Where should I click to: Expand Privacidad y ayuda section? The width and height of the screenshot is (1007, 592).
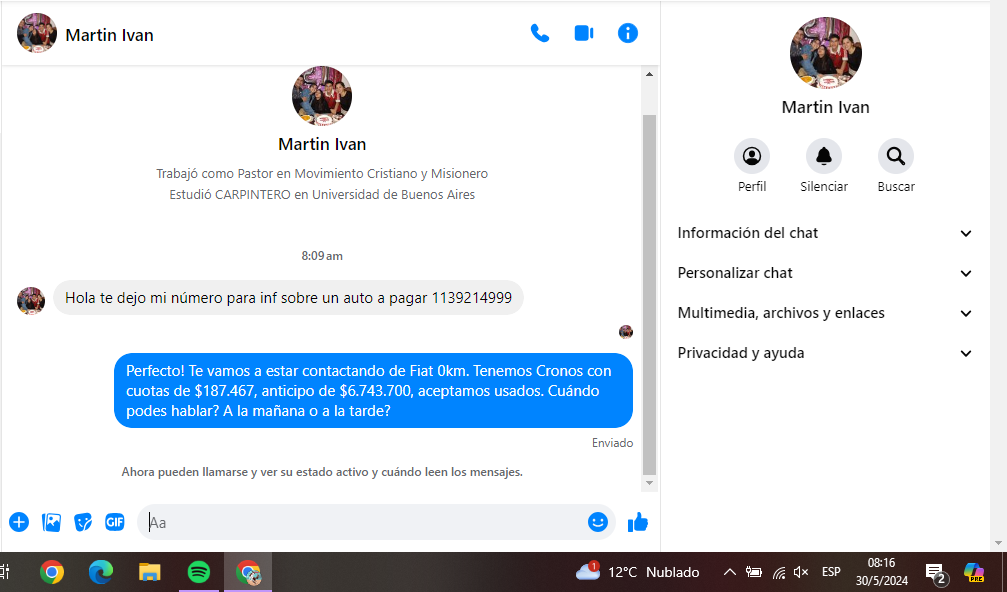tap(825, 353)
